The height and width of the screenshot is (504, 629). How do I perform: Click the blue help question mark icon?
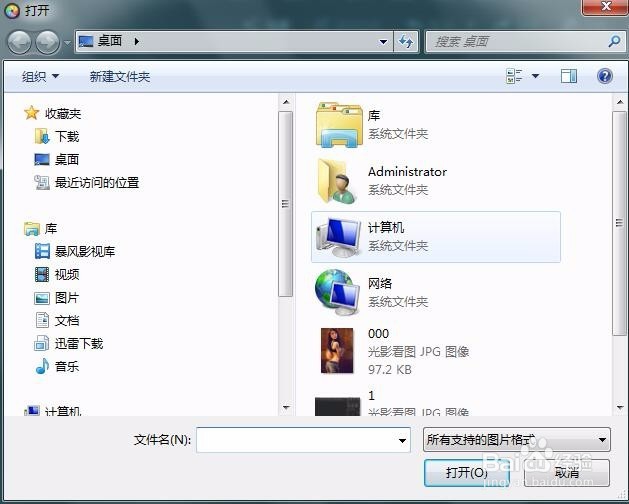coord(605,76)
